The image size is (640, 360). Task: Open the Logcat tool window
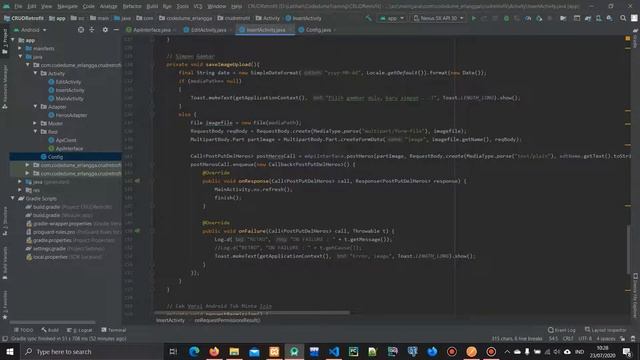coord(80,330)
